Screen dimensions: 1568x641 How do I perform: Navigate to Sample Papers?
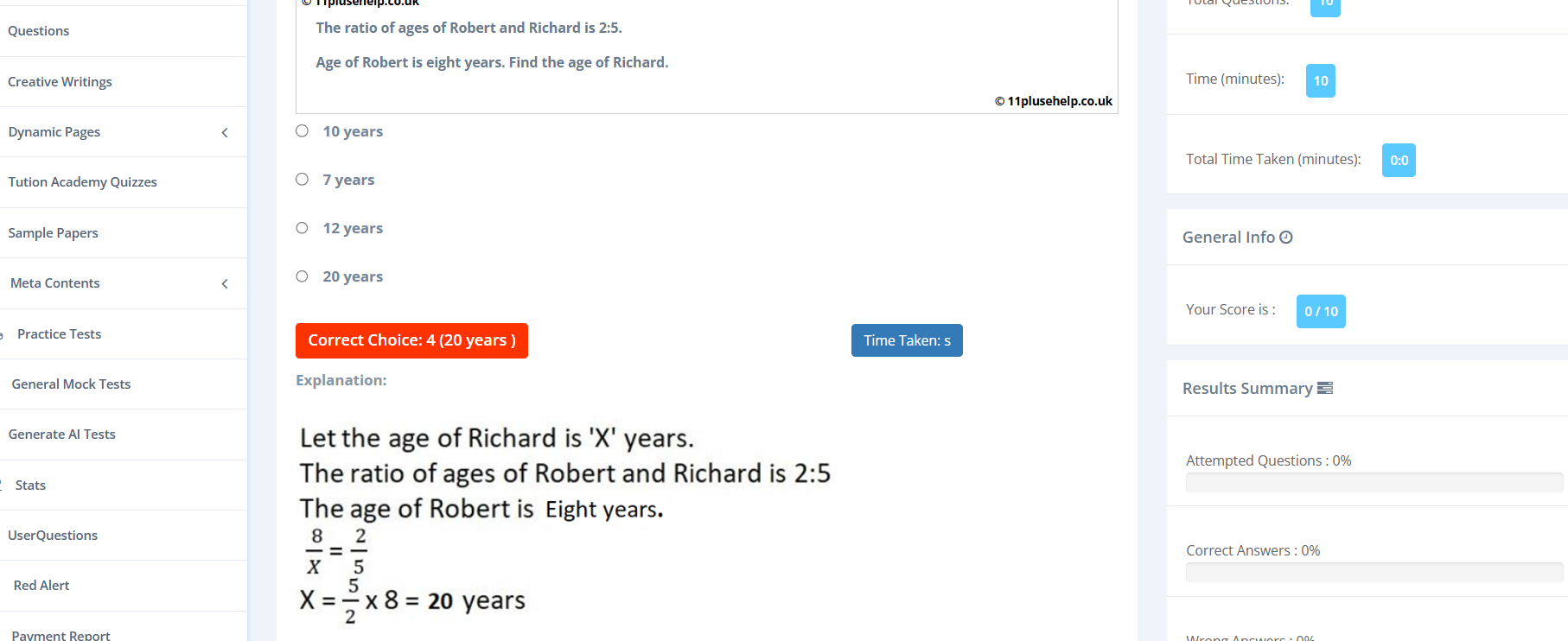pos(53,232)
